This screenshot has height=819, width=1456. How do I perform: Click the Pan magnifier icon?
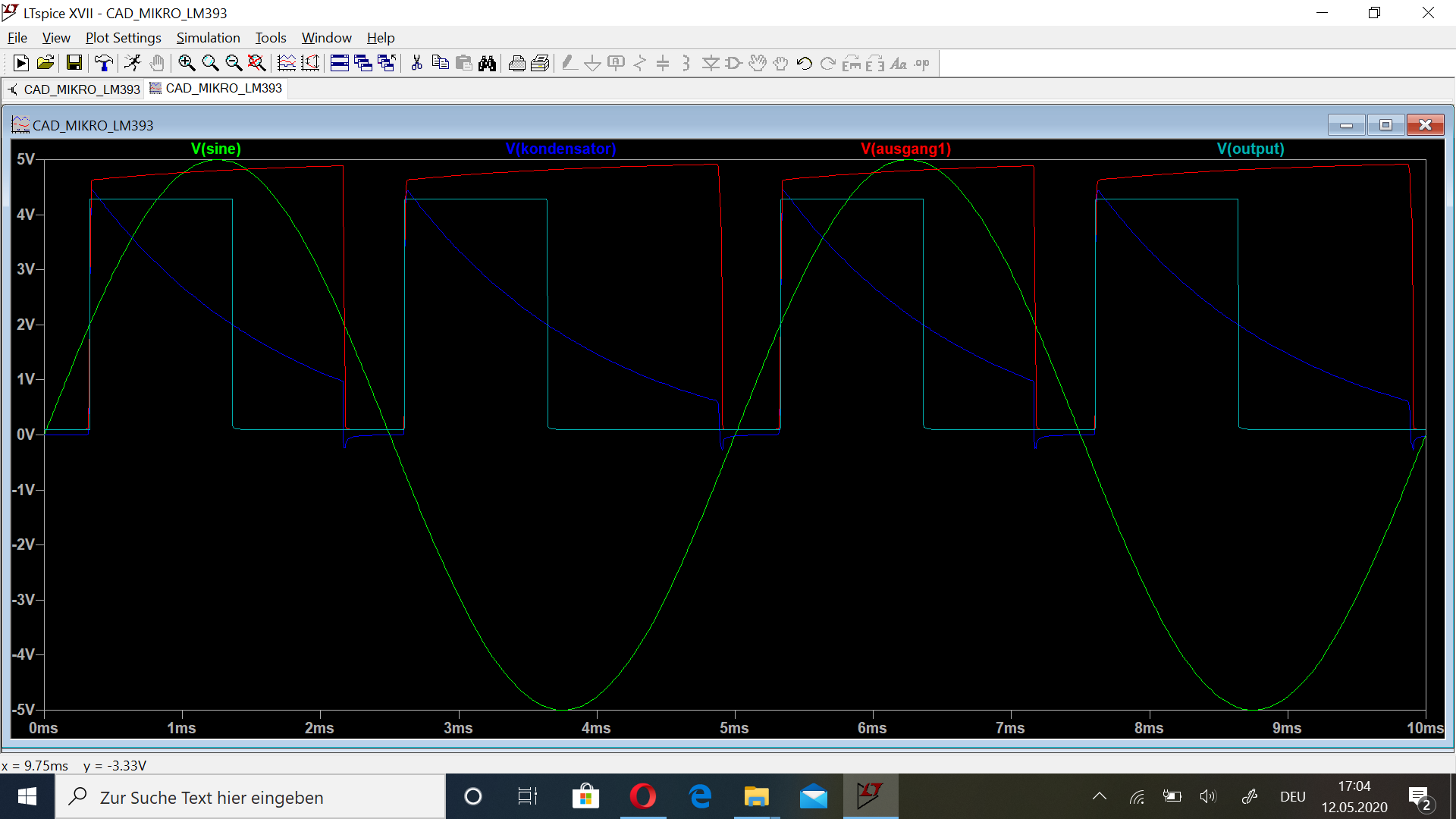(210, 64)
